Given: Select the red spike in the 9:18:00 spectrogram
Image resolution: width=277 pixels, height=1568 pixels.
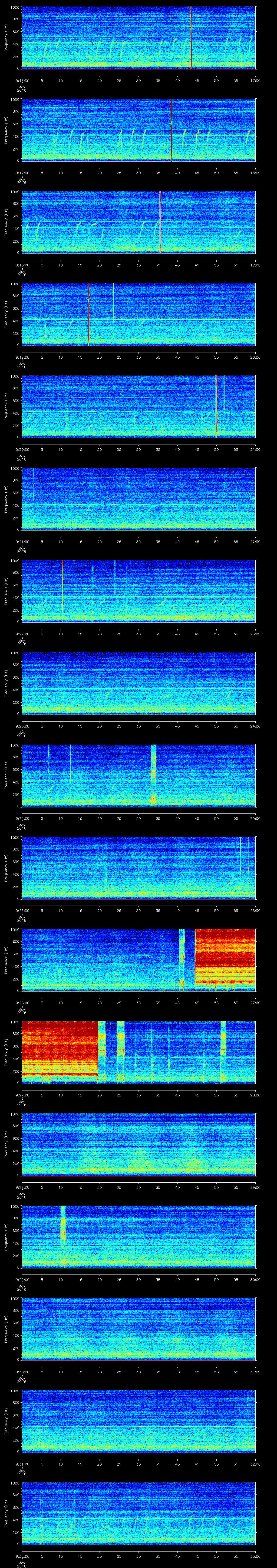Looking at the screenshot, I should coord(160,223).
